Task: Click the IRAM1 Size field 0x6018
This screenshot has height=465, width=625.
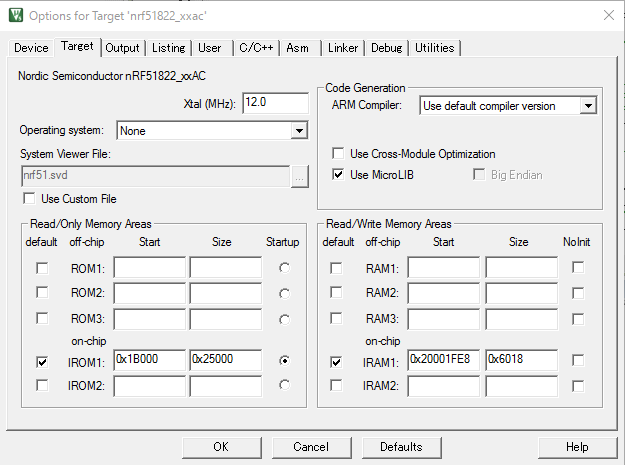Action: click(522, 360)
